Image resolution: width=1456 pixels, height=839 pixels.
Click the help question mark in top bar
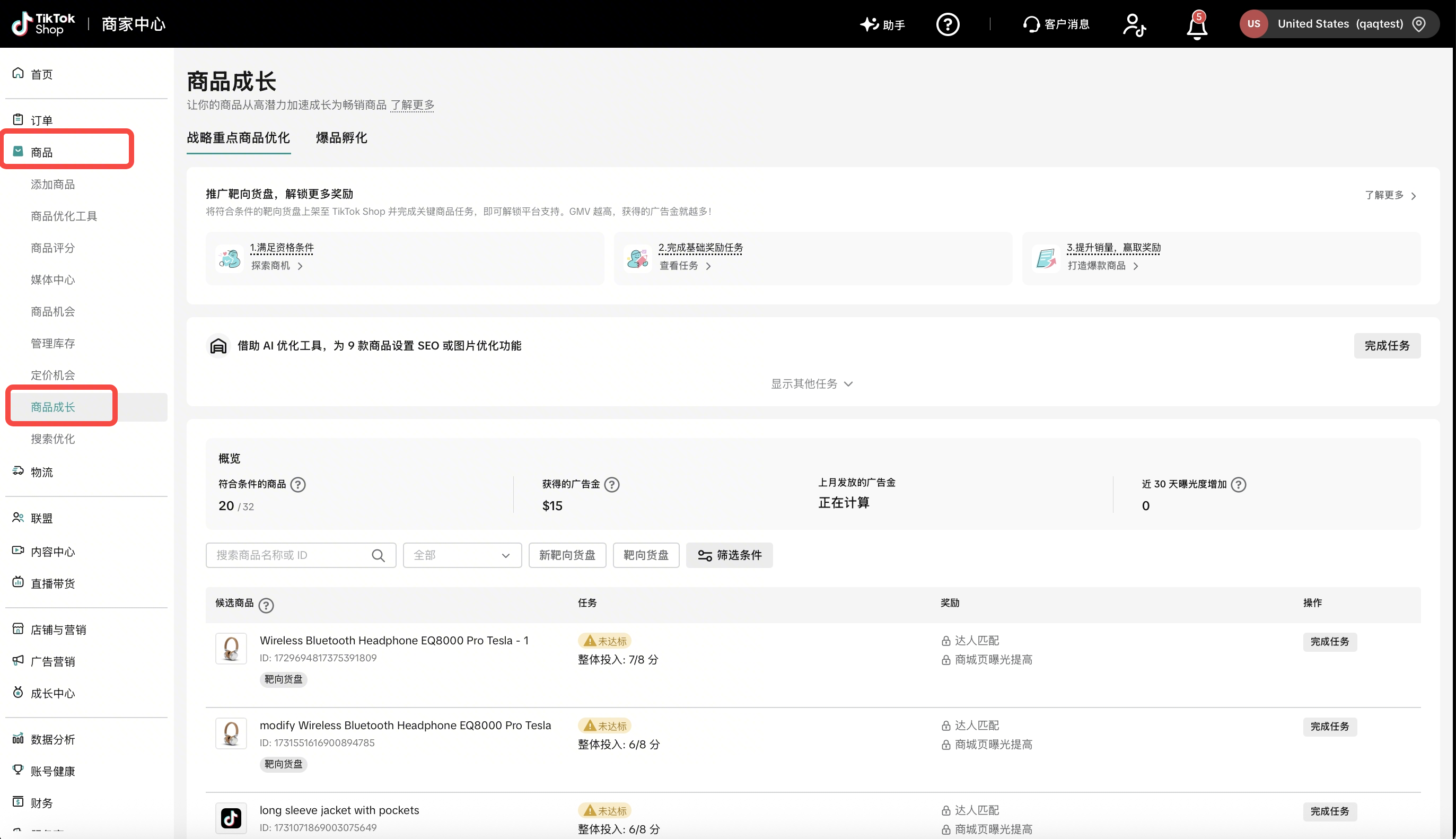[948, 24]
